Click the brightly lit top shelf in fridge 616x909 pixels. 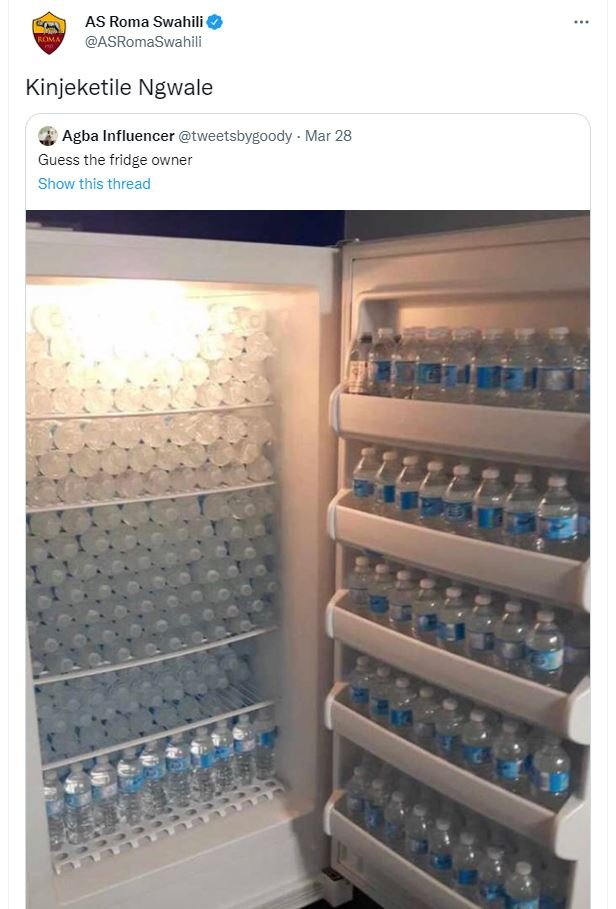[x=148, y=357]
